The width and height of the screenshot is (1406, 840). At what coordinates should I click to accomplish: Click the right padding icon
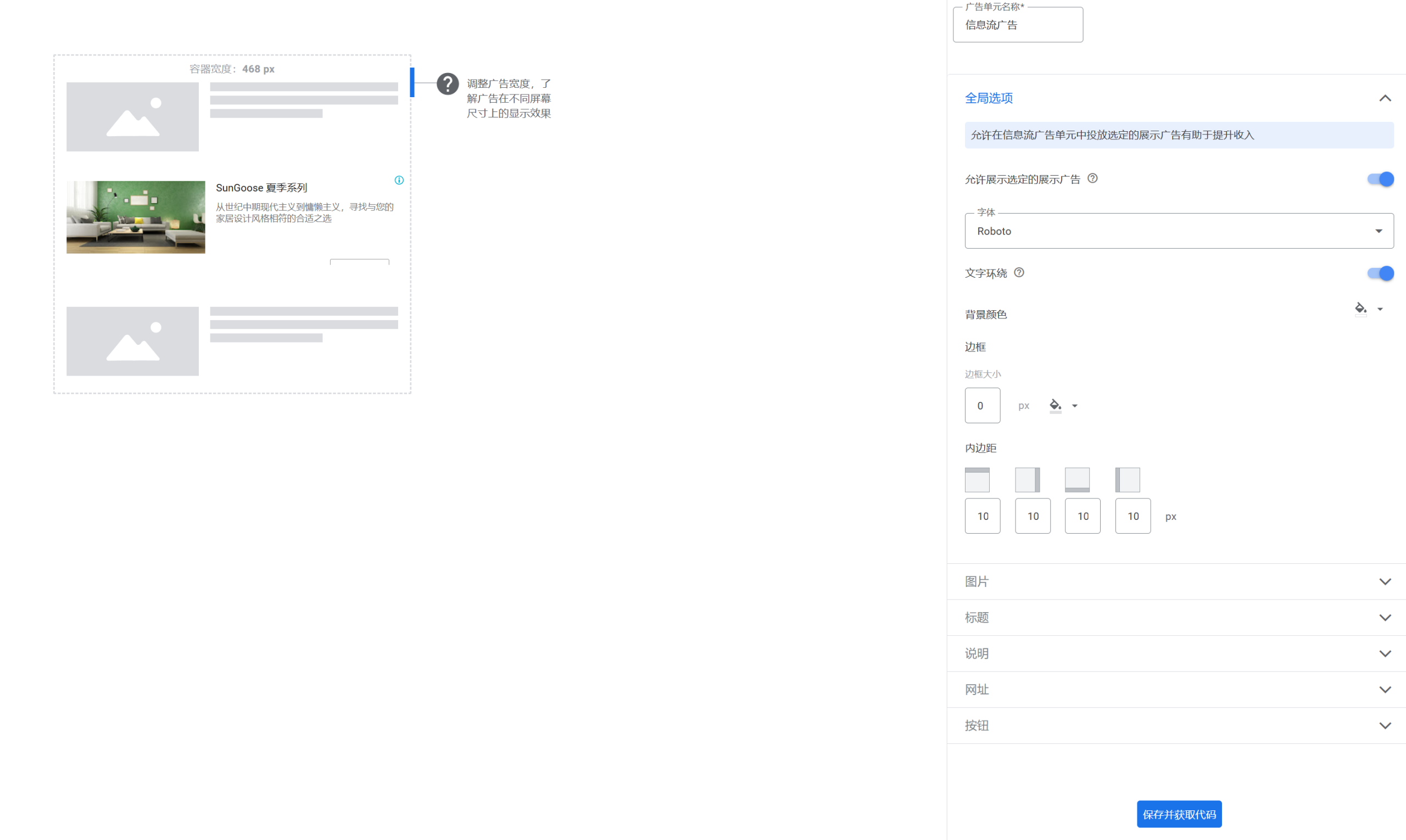[x=1026, y=479]
